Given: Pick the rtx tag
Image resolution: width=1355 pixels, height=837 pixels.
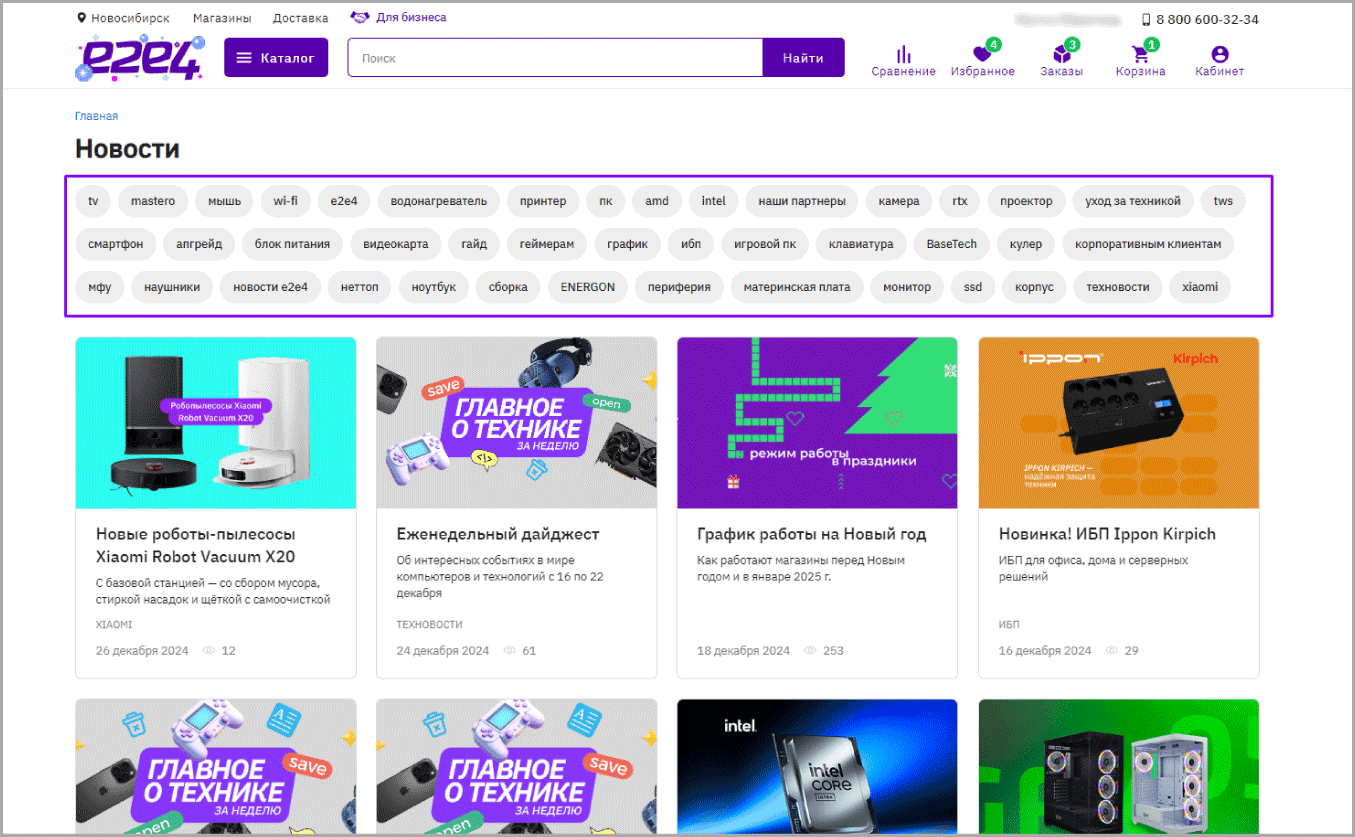Looking at the screenshot, I should click(x=960, y=201).
